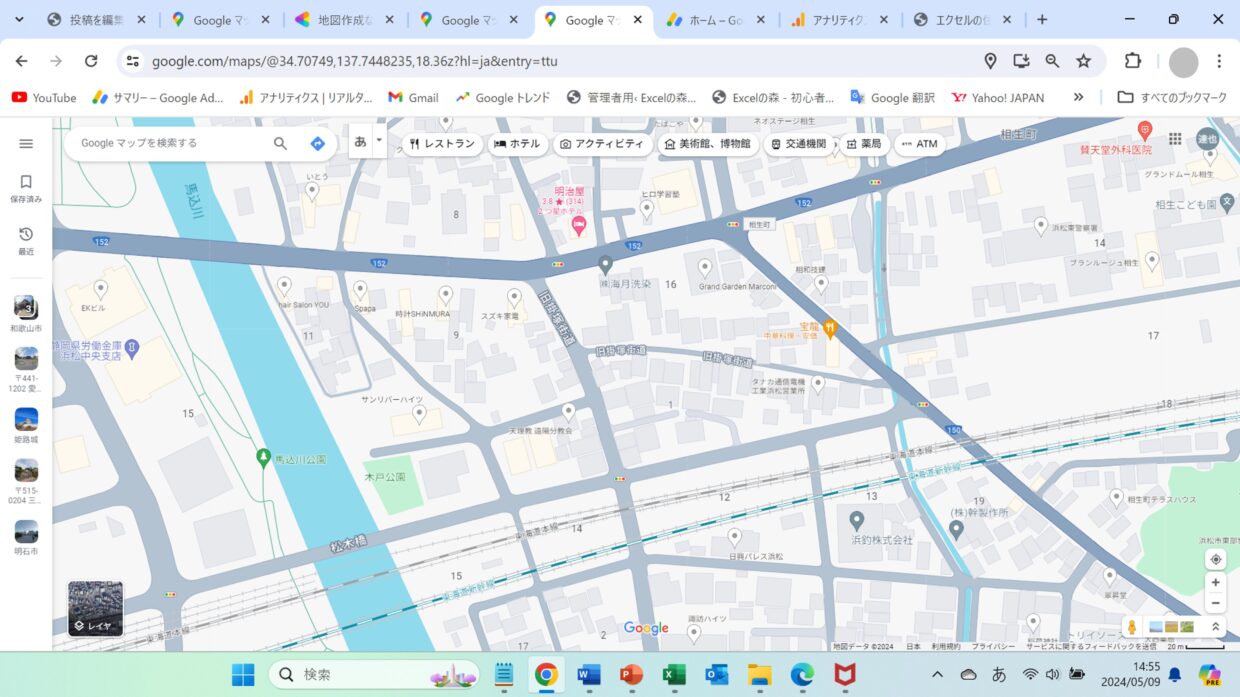Click the Grand Garden Marconi pin
The height and width of the screenshot is (697, 1240).
pyautogui.click(x=705, y=267)
